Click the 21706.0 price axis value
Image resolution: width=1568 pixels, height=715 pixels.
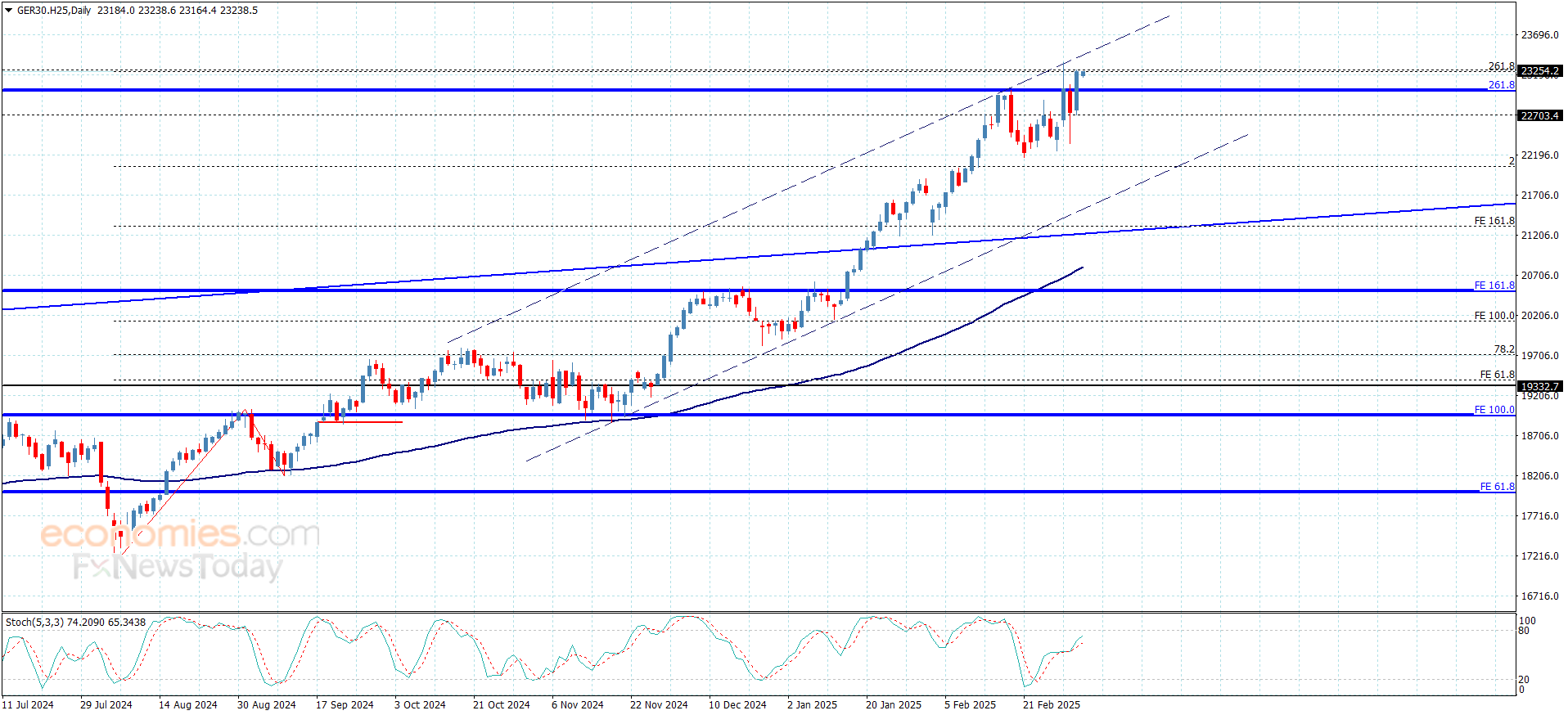pos(1539,196)
